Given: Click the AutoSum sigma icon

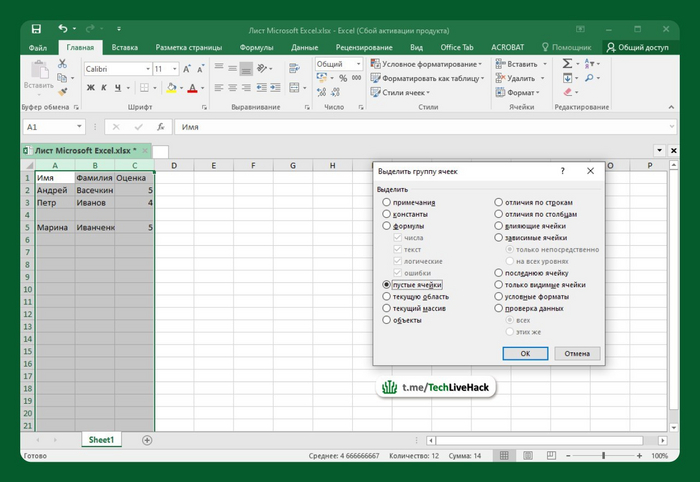Looking at the screenshot, I should 567,63.
